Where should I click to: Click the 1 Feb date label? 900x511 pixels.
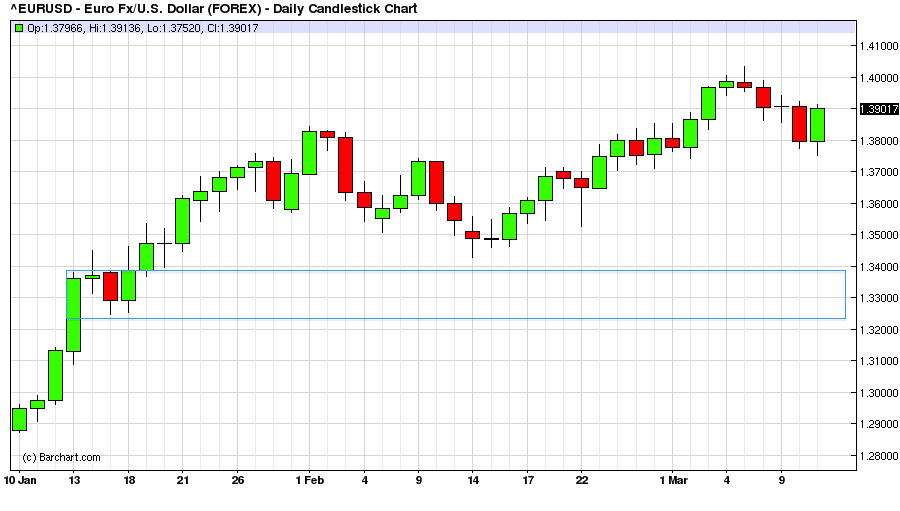coord(309,480)
